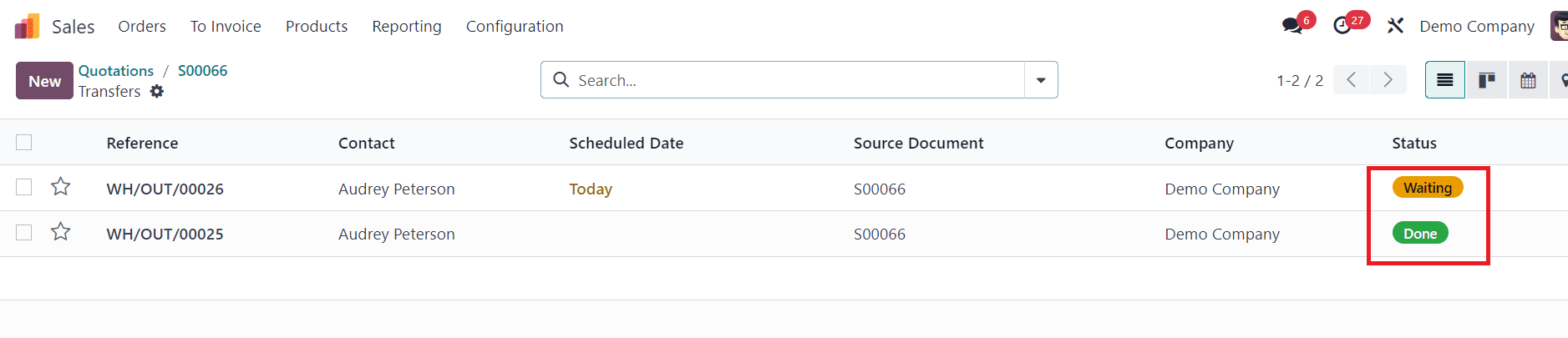
Task: Open the discuss messages icon
Action: pos(1292,26)
